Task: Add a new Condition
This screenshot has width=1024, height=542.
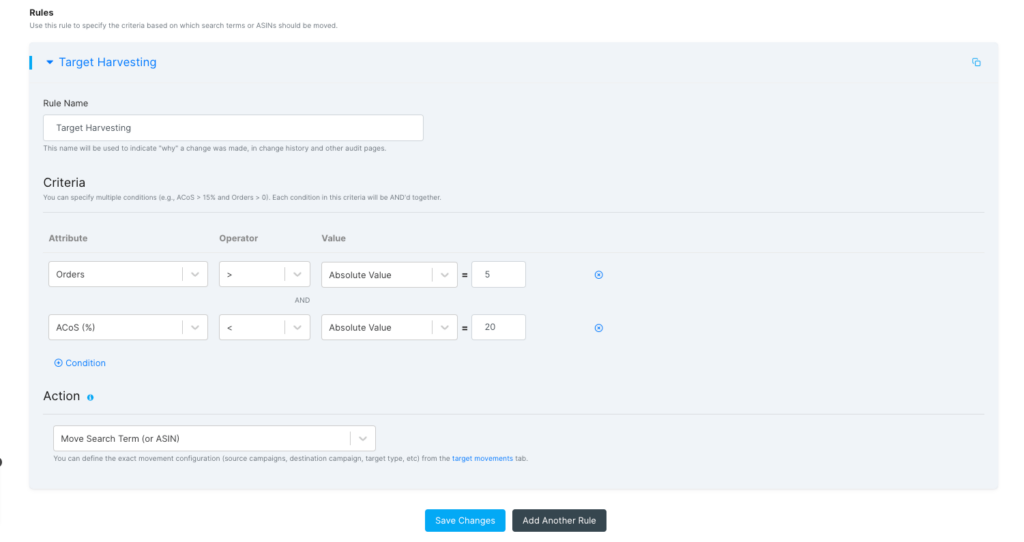Action: coord(80,363)
